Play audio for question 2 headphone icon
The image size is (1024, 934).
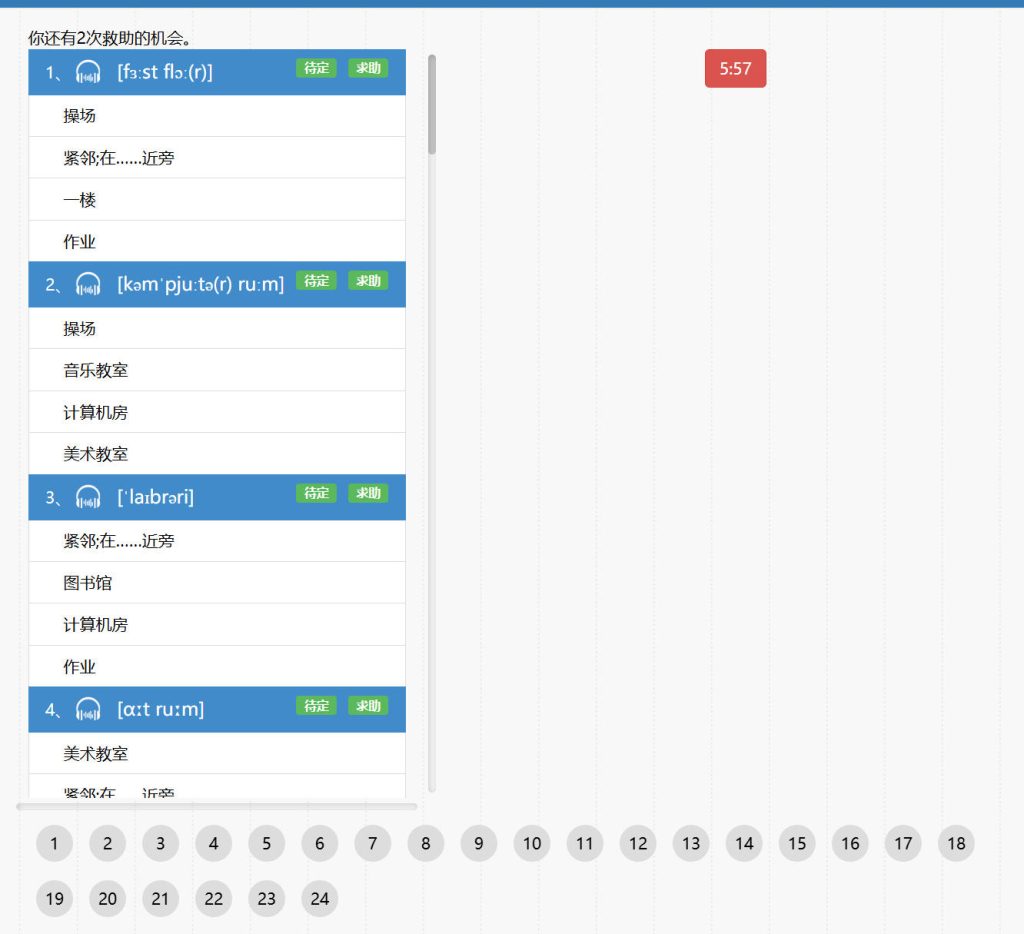point(88,284)
